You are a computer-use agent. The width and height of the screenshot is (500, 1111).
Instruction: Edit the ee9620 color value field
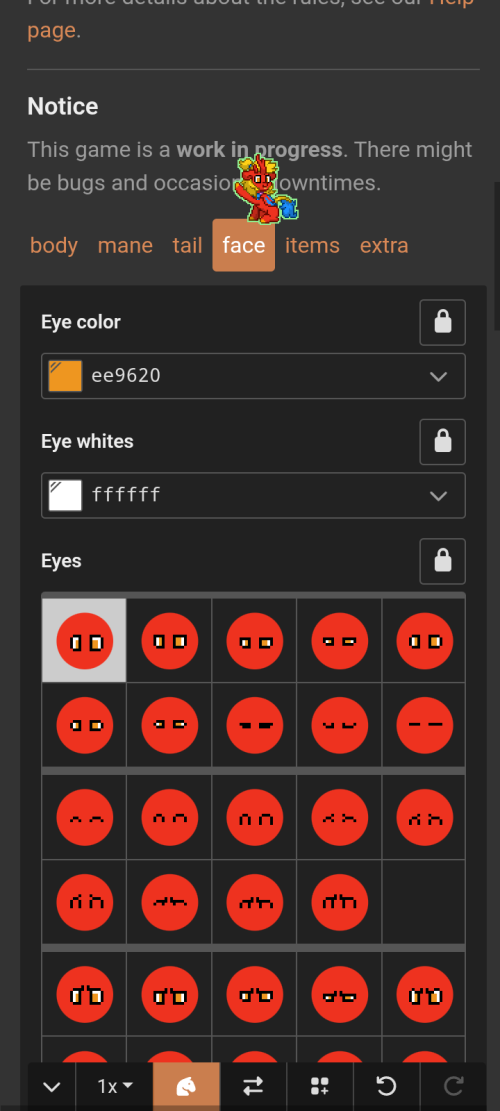tap(255, 376)
